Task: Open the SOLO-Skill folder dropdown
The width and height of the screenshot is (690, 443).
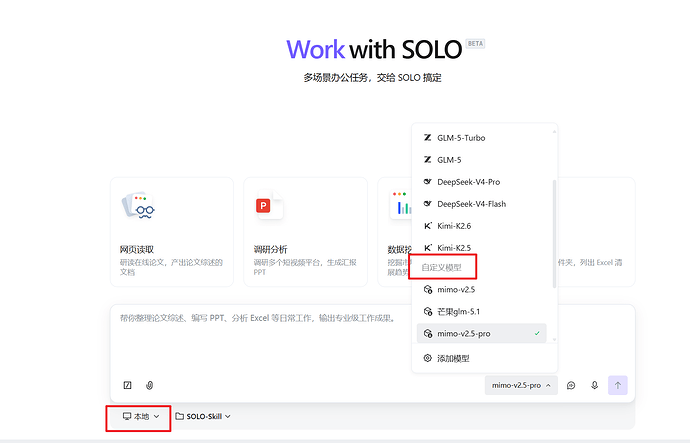Action: tap(203, 416)
